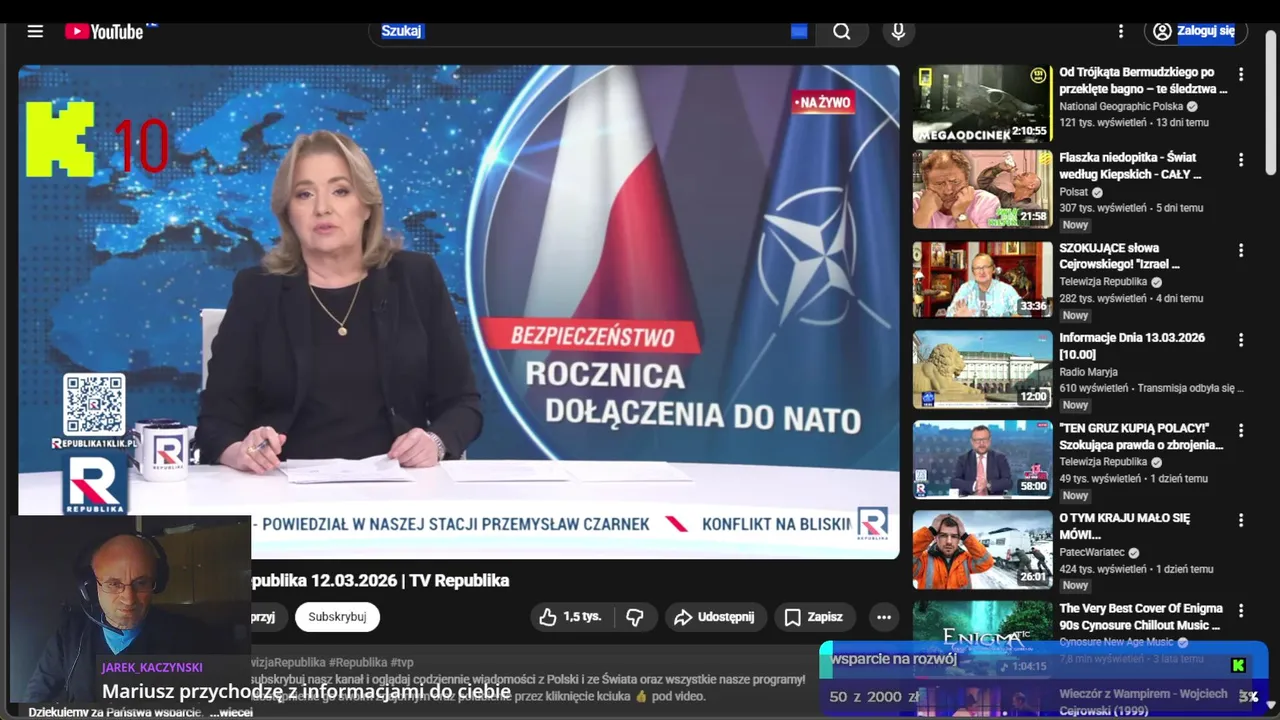1280x720 pixels.
Task: Click the Wieczór z Wampirem video title
Action: (1143, 701)
